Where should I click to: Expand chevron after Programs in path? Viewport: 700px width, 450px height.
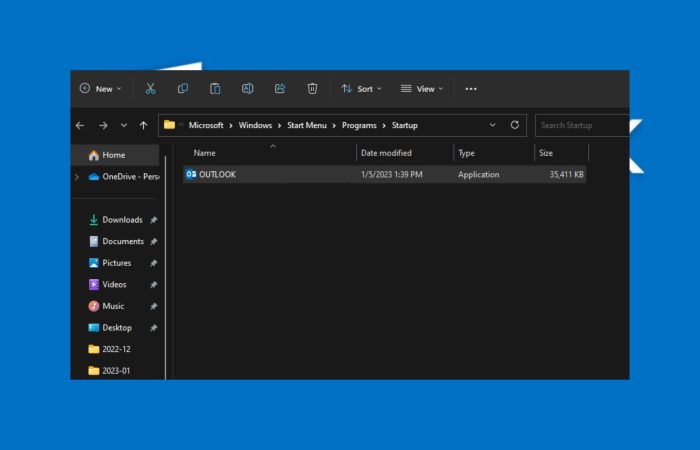(x=384, y=125)
